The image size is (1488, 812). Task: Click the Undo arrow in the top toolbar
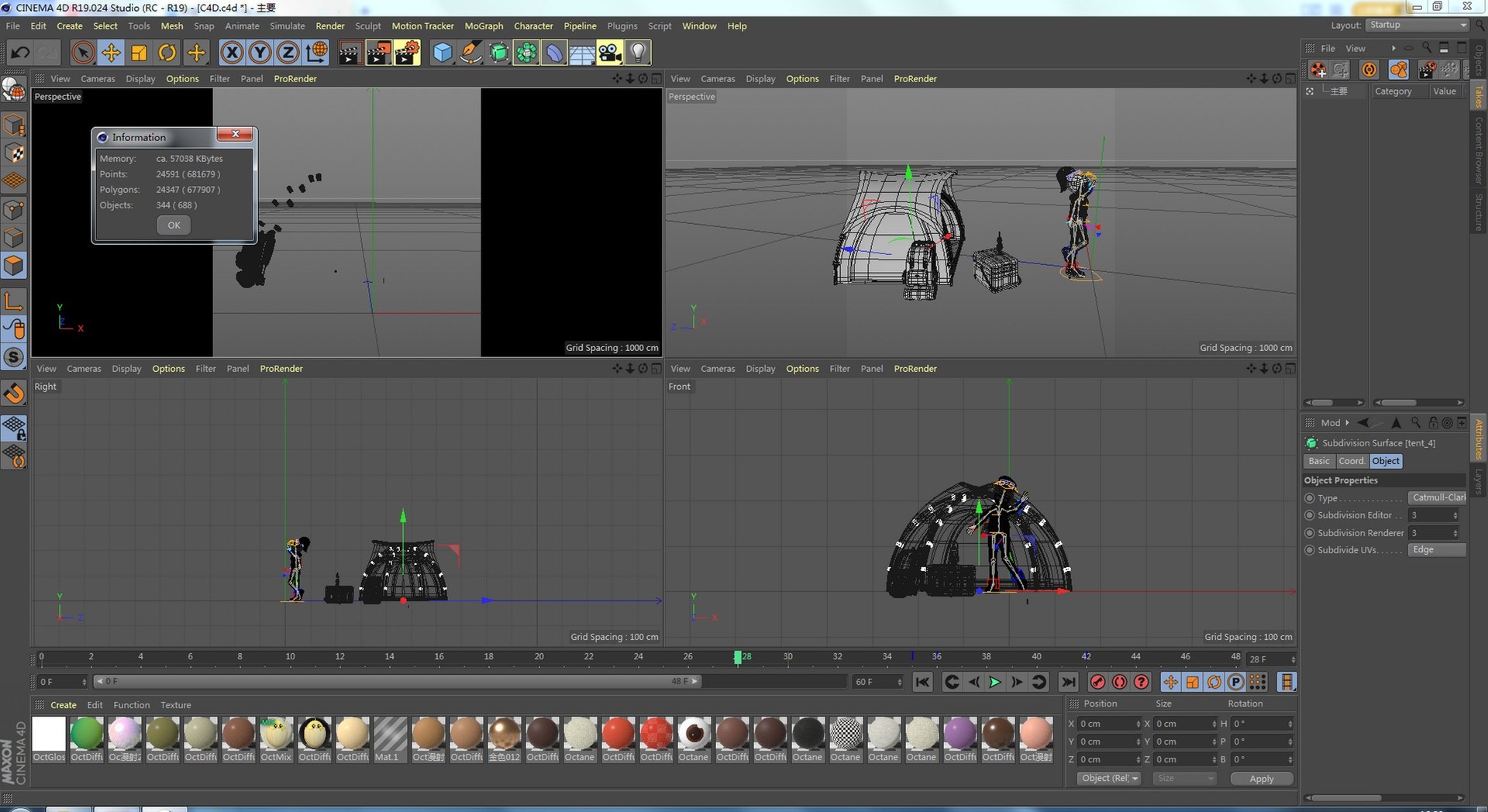(x=21, y=53)
